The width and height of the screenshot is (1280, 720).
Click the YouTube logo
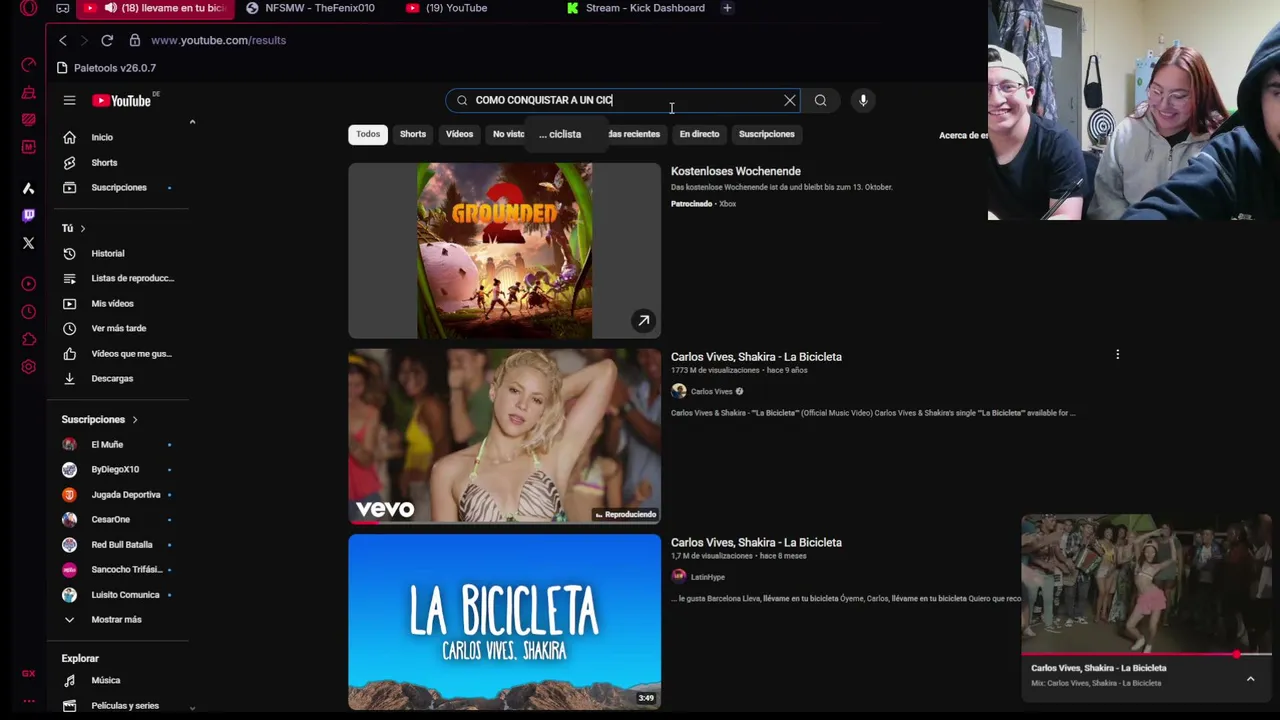pyautogui.click(x=122, y=100)
